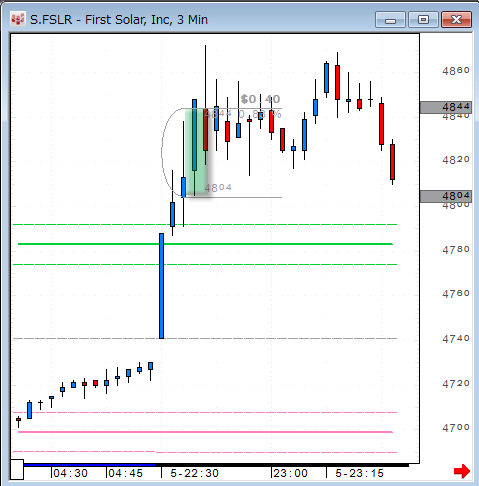Click the white square at bottom-left corner
Screen dimensions: 479x486
coord(17,469)
